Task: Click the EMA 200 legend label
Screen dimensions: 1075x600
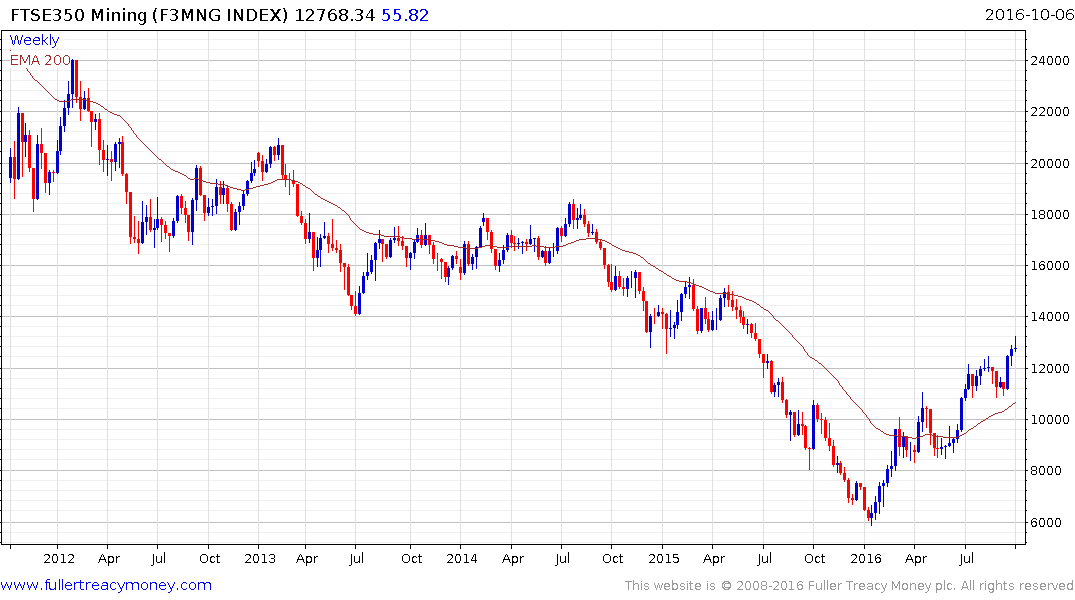Action: point(40,60)
